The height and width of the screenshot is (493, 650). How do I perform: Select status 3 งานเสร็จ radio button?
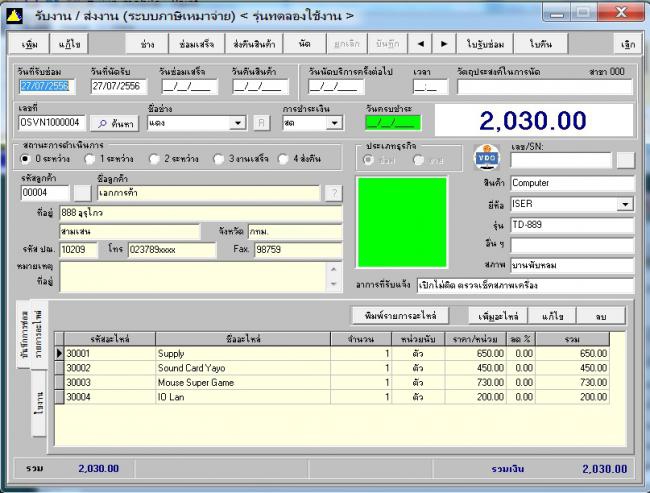219,158
